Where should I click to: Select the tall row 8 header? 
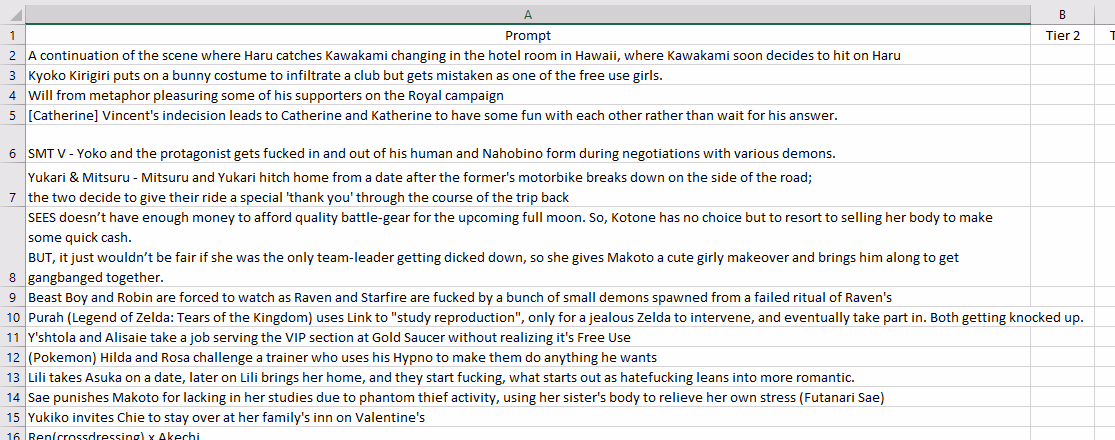click(13, 247)
